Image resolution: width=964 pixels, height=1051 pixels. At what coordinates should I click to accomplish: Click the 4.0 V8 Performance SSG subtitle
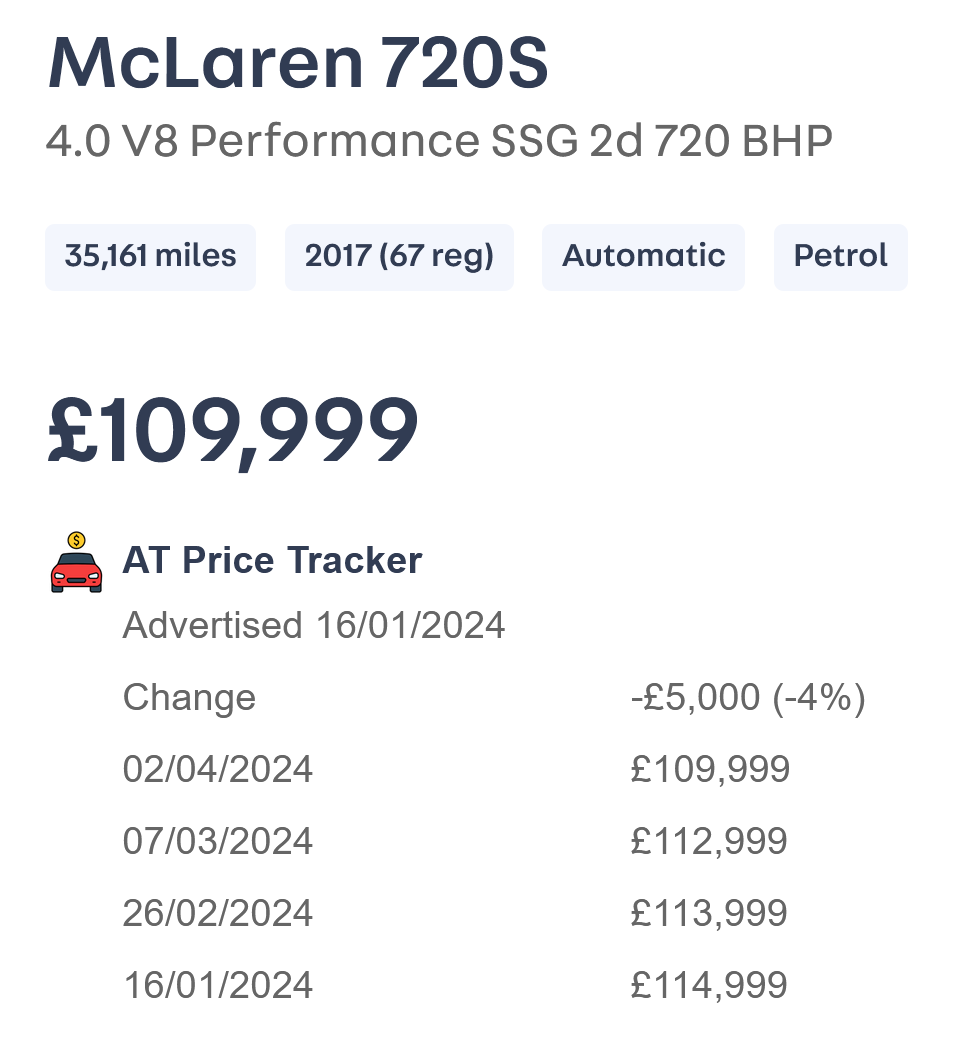tap(439, 142)
